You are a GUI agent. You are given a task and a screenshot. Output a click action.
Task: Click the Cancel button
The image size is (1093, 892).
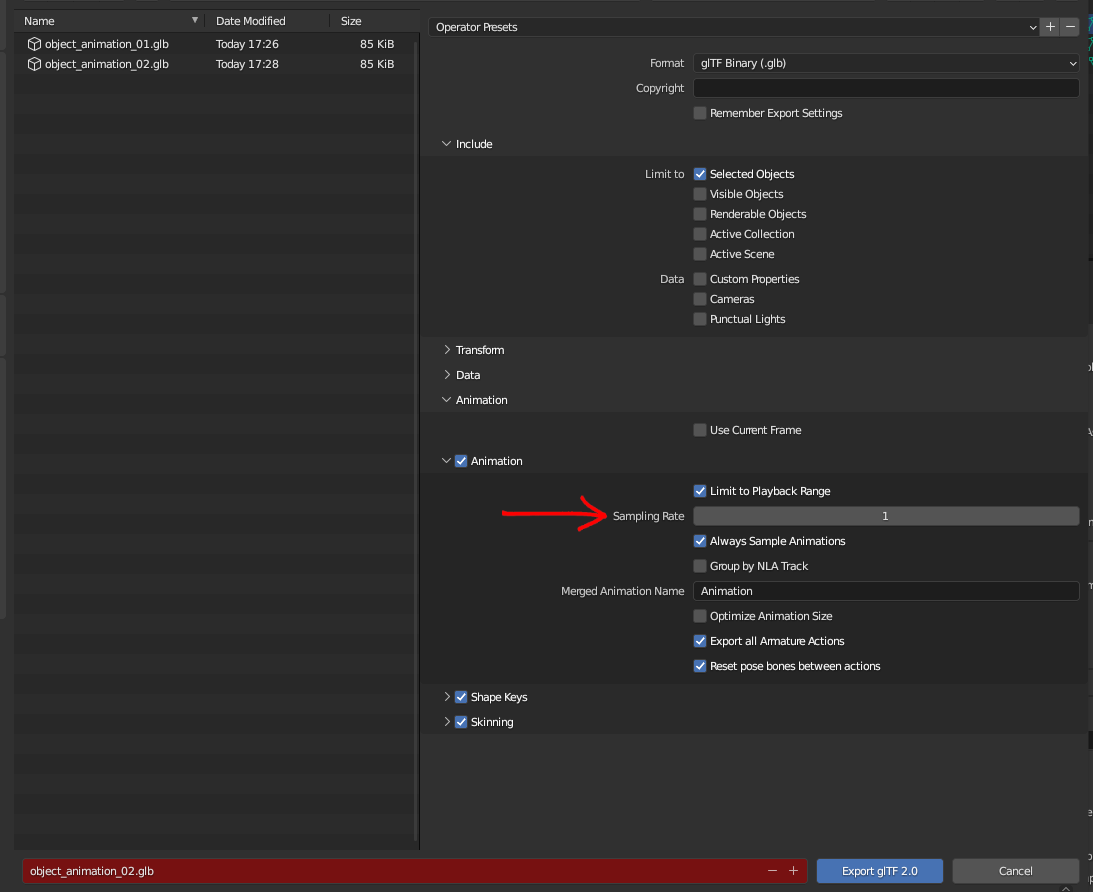[1015, 871]
